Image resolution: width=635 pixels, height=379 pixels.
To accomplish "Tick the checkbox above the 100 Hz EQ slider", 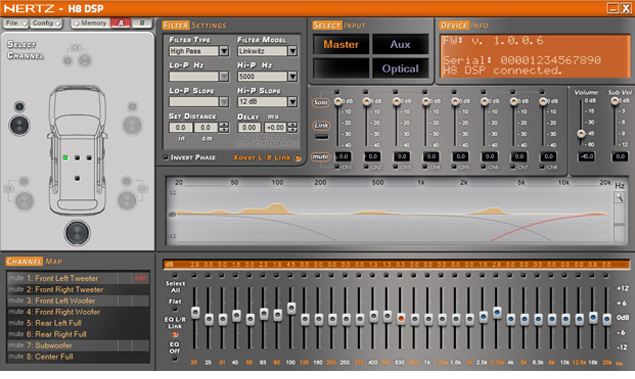I will (x=290, y=276).
